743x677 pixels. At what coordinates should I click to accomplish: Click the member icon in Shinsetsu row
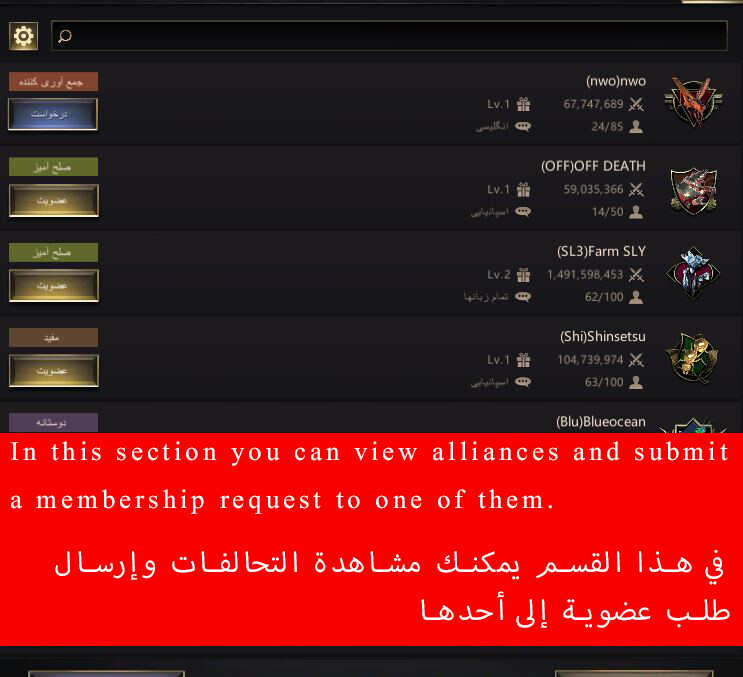(x=636, y=382)
